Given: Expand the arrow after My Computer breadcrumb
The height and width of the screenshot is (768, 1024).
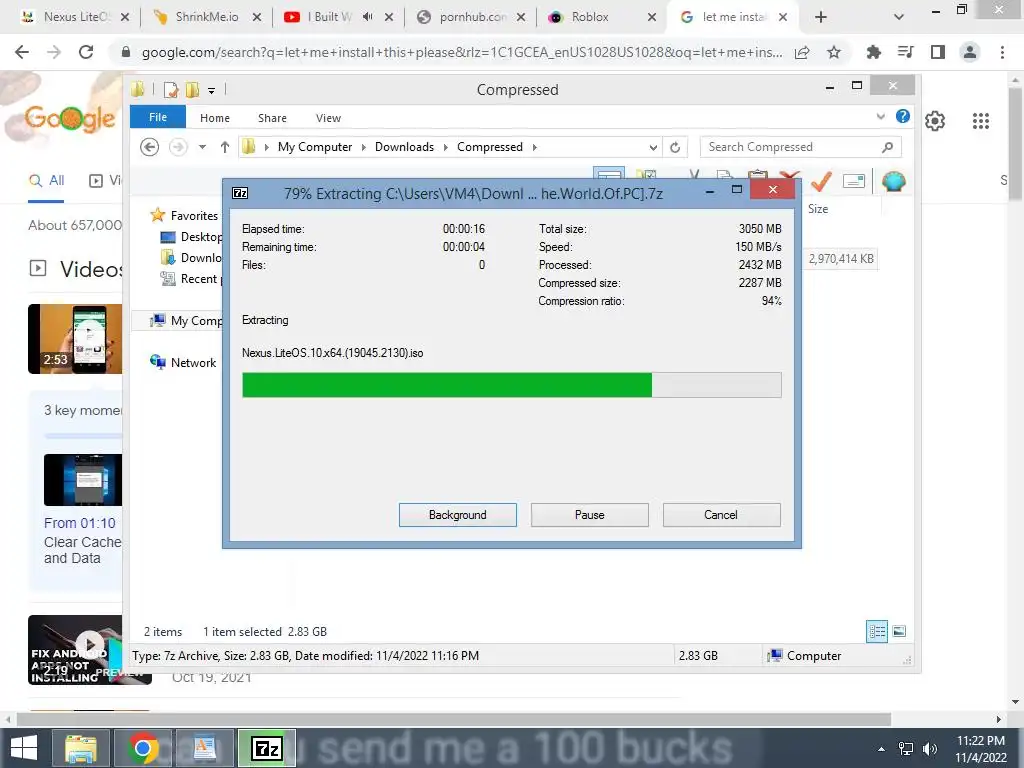Looking at the screenshot, I should [x=363, y=147].
